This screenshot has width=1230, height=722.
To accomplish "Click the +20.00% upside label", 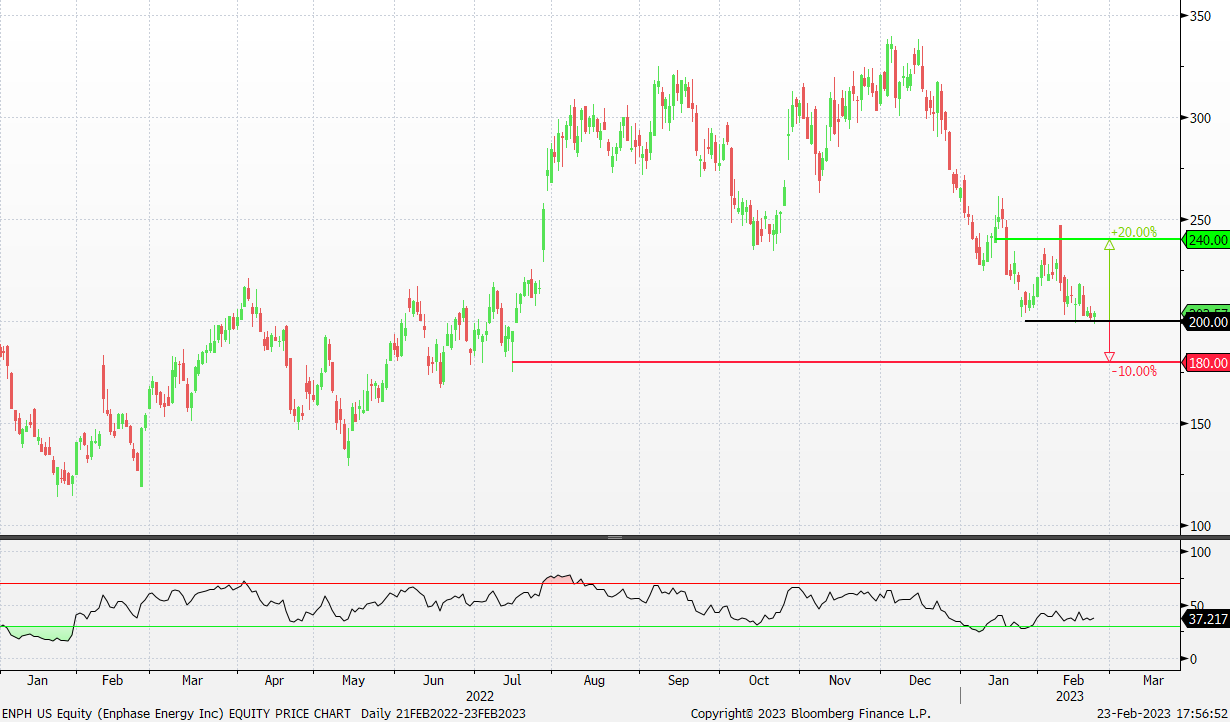I will click(x=1133, y=233).
